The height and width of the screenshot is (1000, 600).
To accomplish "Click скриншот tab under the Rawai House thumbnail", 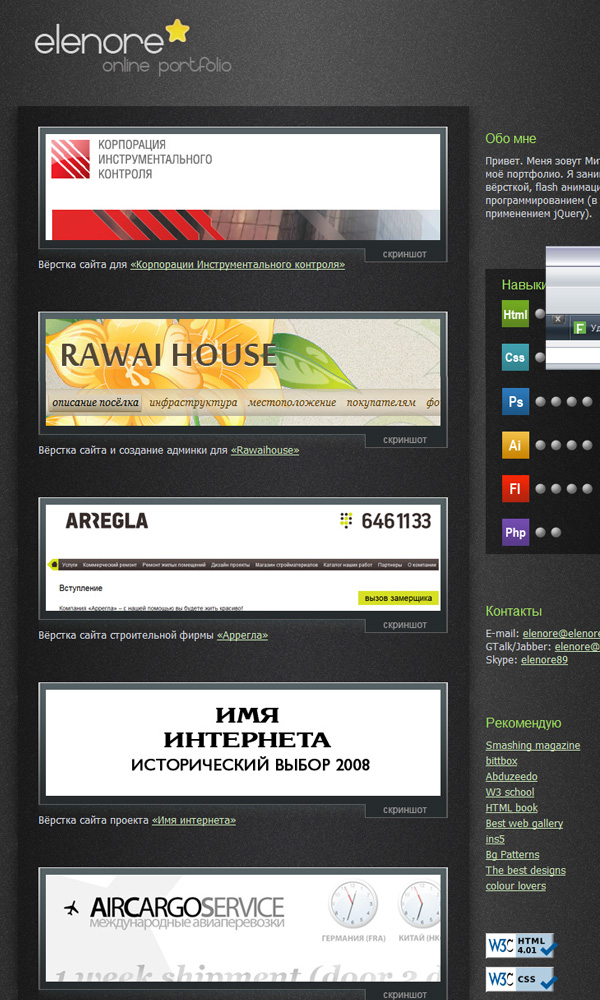I will [405, 440].
